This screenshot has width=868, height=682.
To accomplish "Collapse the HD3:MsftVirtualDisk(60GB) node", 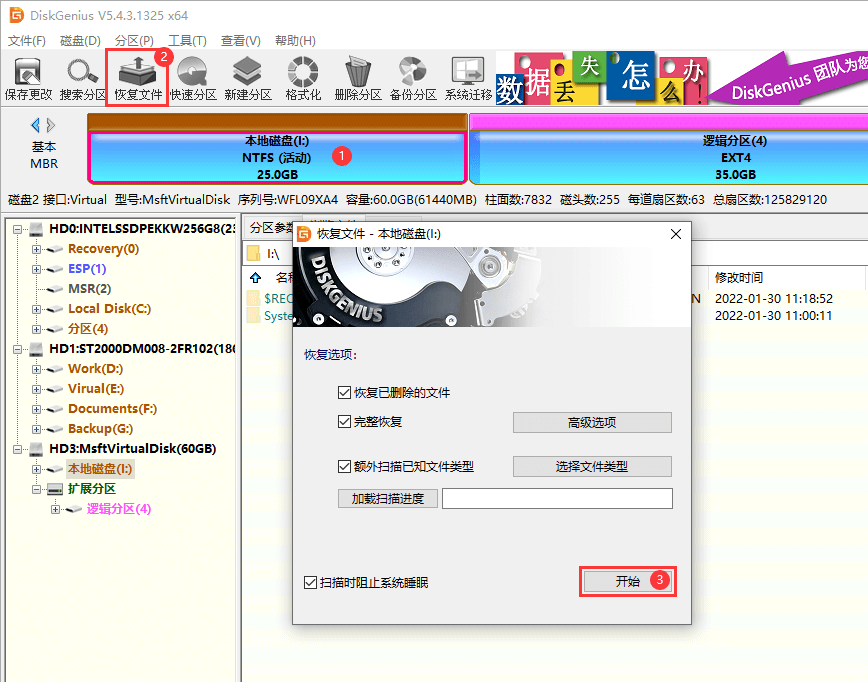I will click(19, 449).
